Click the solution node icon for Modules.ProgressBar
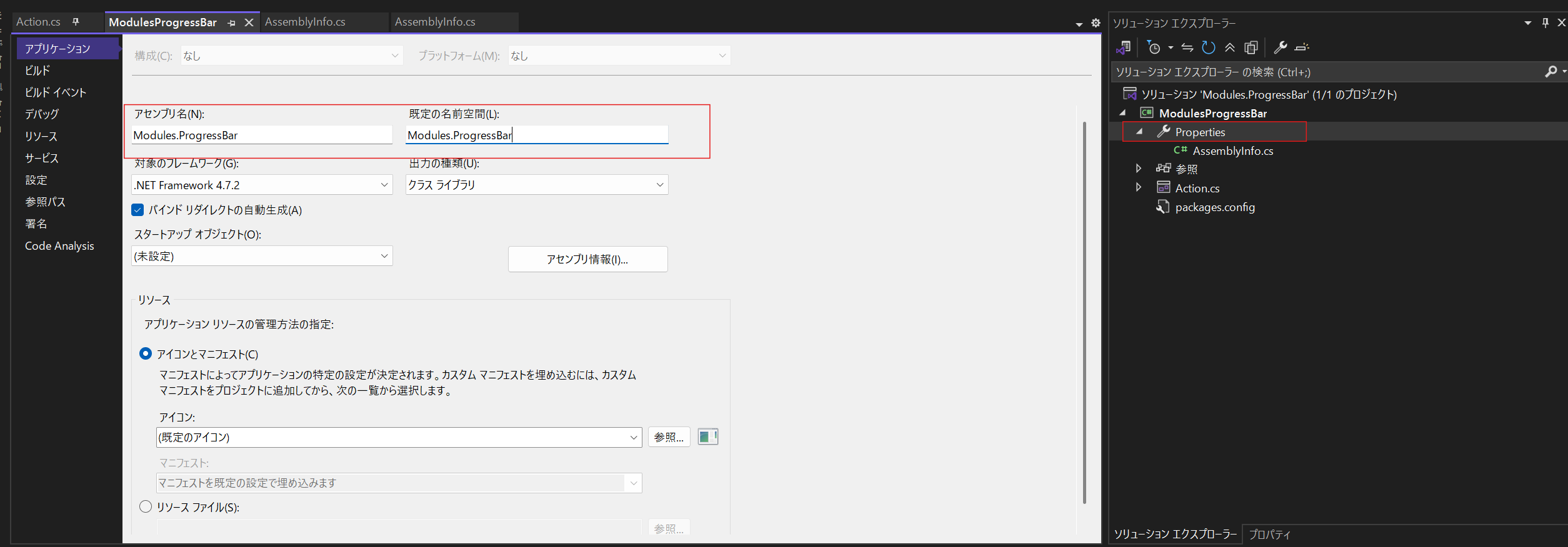Screen dimensions: 1568x547 pyautogui.click(x=1130, y=94)
